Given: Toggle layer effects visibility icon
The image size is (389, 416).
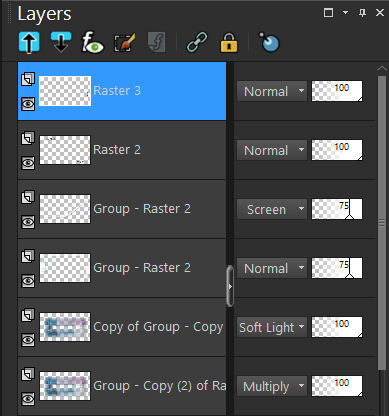Looking at the screenshot, I should click(x=92, y=42).
